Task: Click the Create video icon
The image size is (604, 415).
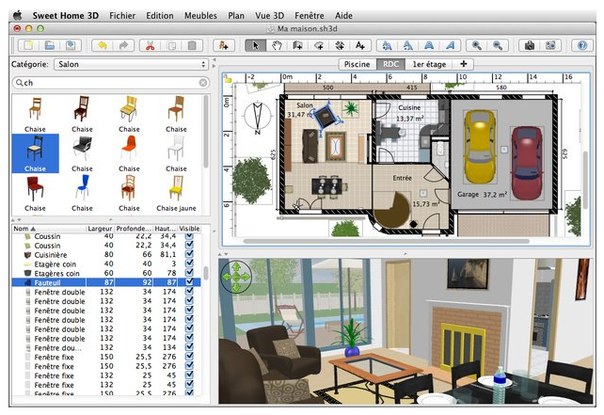Action: click(x=550, y=45)
